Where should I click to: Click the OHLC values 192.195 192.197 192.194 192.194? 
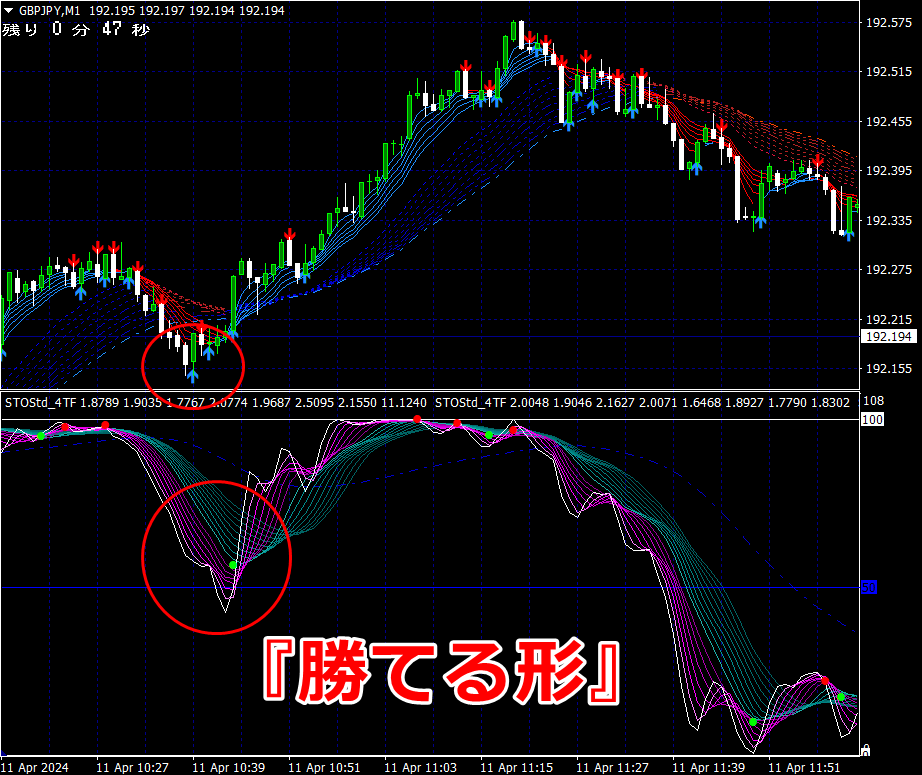coord(186,11)
